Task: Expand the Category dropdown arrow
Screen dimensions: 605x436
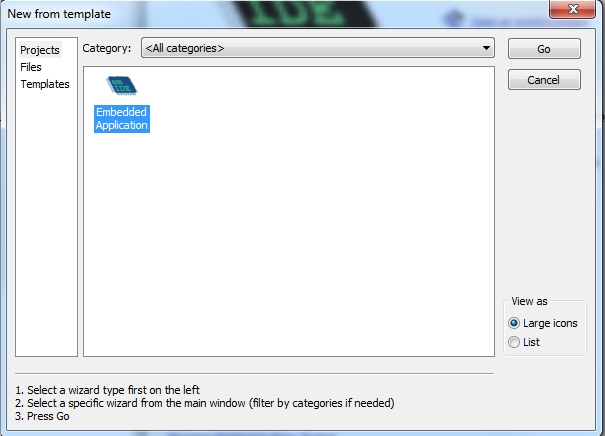Action: [x=487, y=48]
